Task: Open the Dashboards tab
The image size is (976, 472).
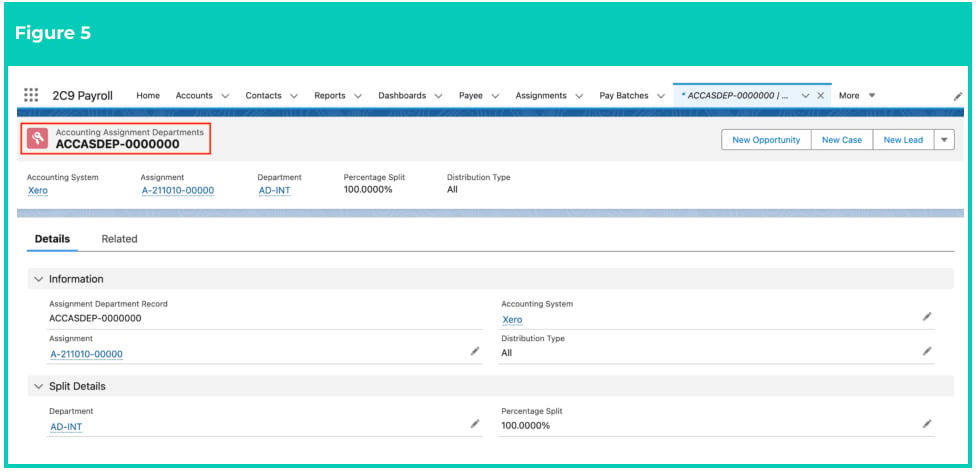Action: click(x=402, y=95)
